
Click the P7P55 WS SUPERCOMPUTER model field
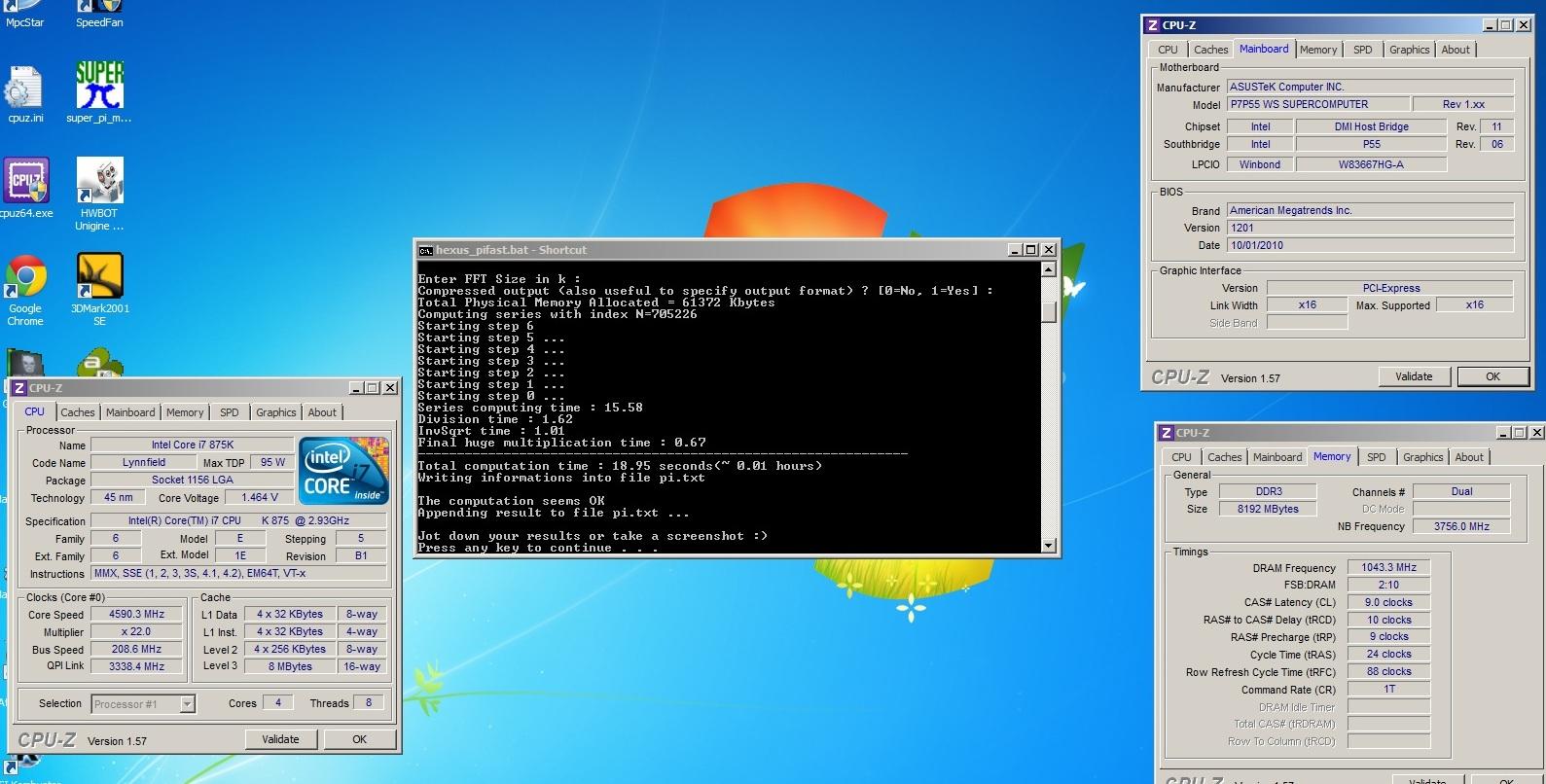point(1317,105)
